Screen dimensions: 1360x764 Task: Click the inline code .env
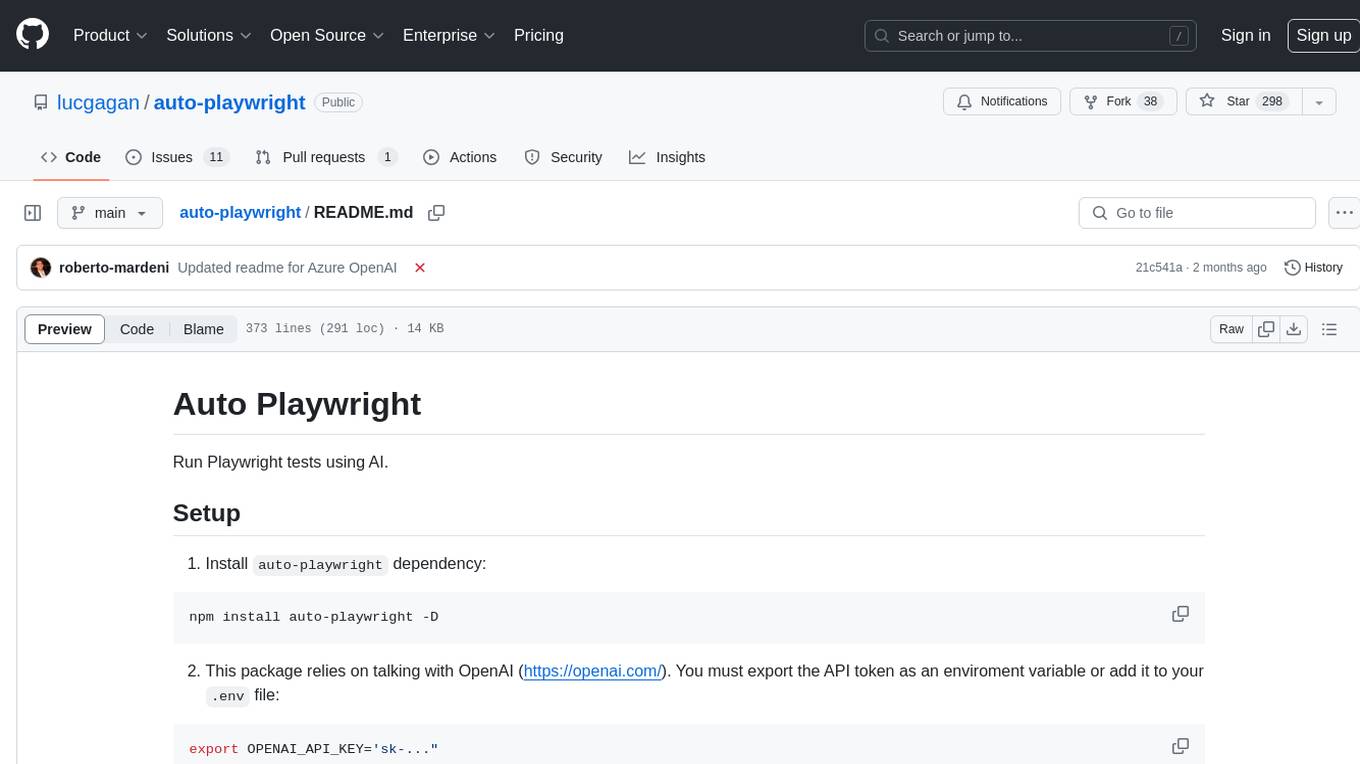[x=228, y=697]
